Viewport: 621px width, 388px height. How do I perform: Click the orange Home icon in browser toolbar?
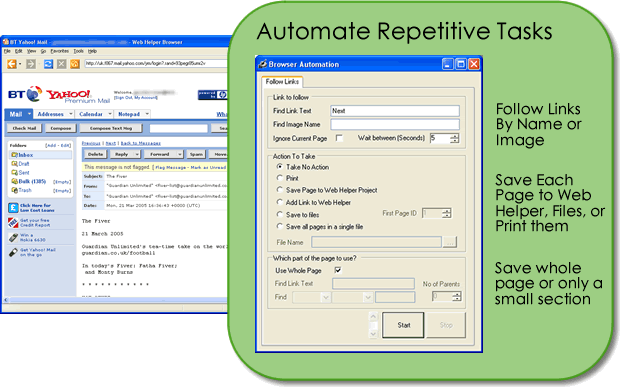pyautogui.click(x=74, y=64)
